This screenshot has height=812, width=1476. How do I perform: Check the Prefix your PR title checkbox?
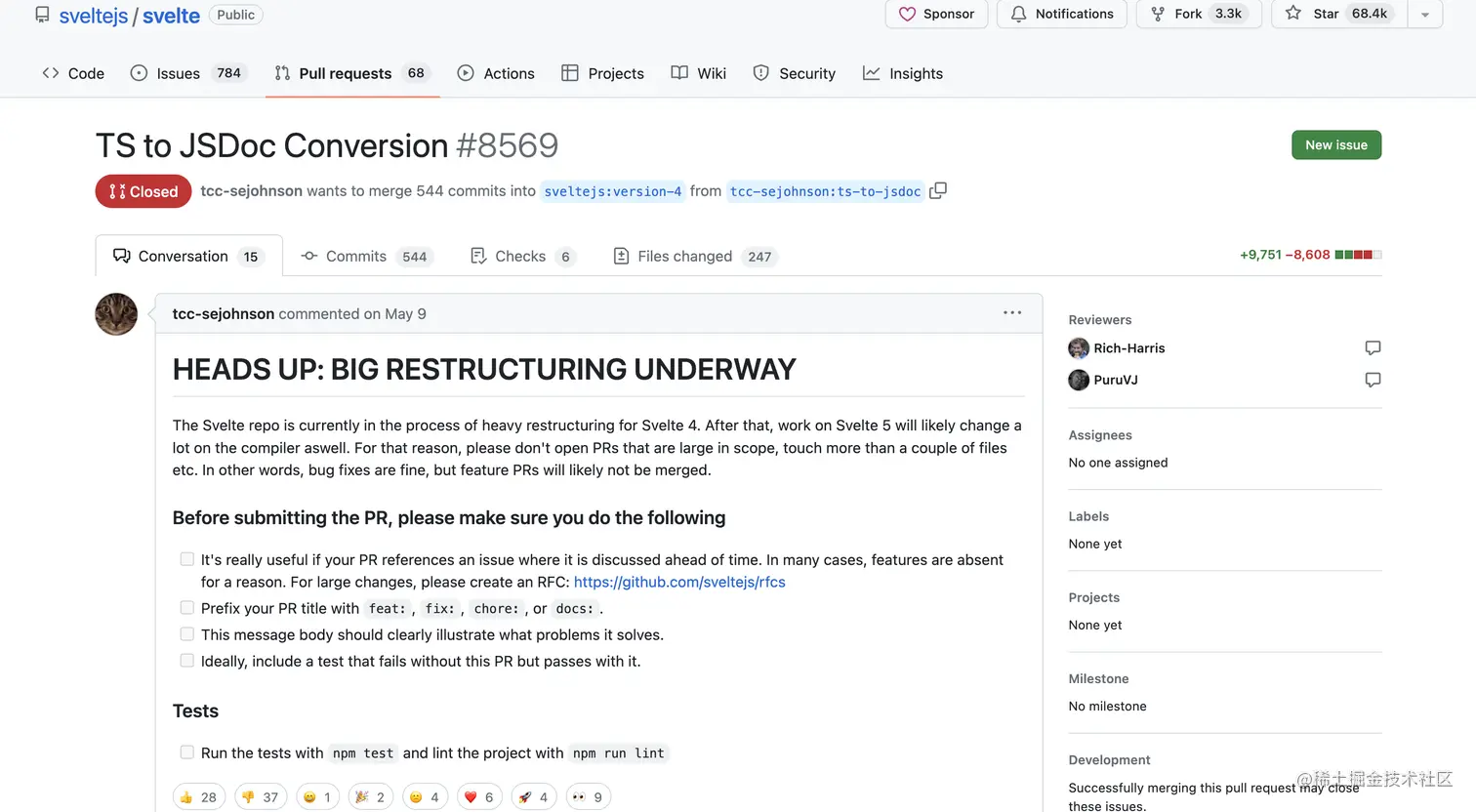click(186, 607)
